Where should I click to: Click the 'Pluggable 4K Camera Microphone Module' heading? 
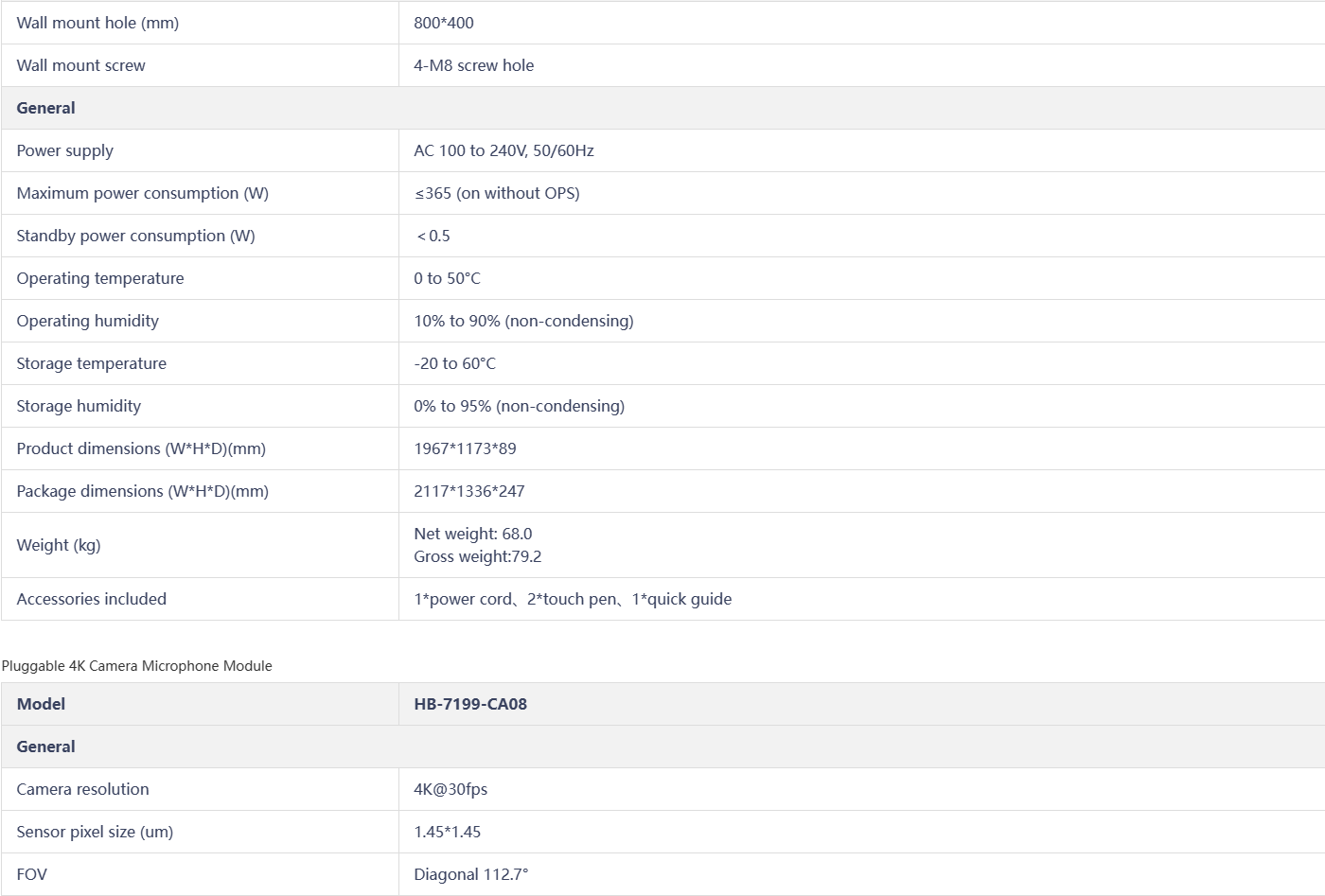137,666
